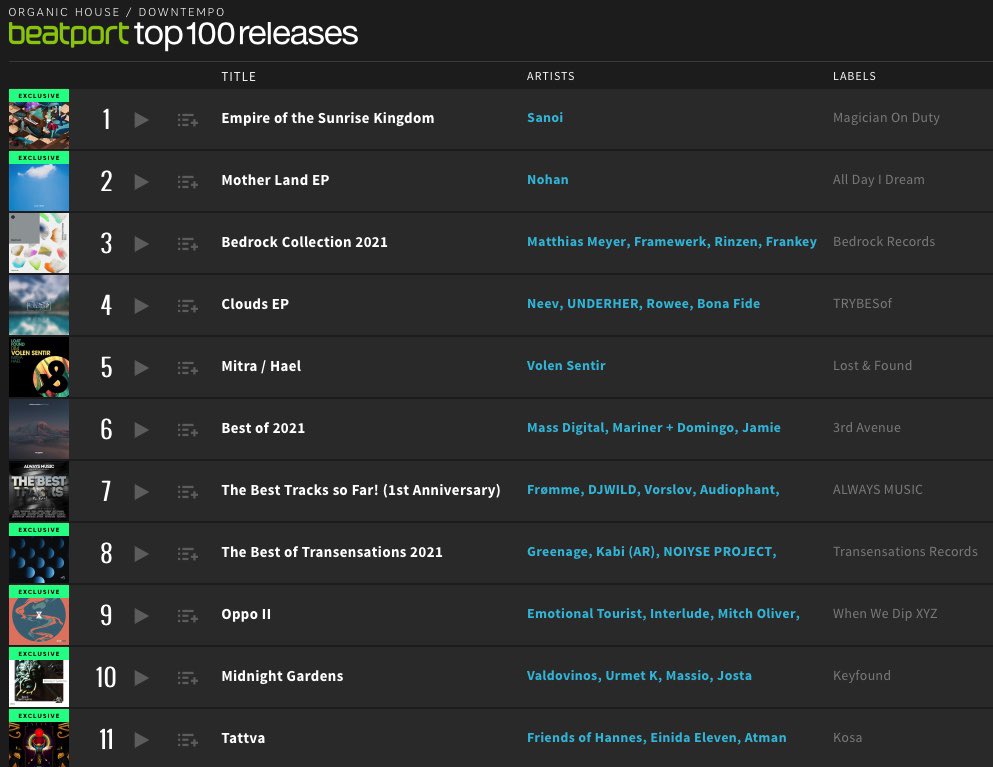The image size is (993, 767).
Task: Visit artist Volen Sentir's page
Action: point(566,366)
